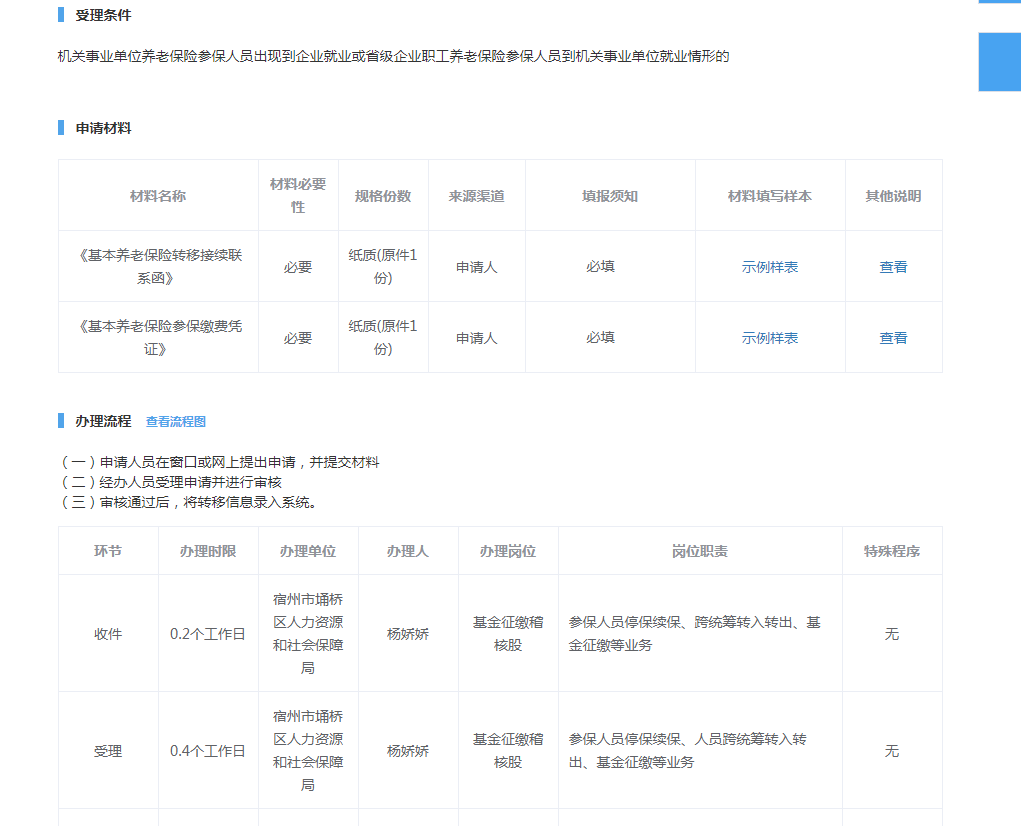Click the 特殊程序 column header
The width and height of the screenshot is (1021, 826).
(x=892, y=551)
